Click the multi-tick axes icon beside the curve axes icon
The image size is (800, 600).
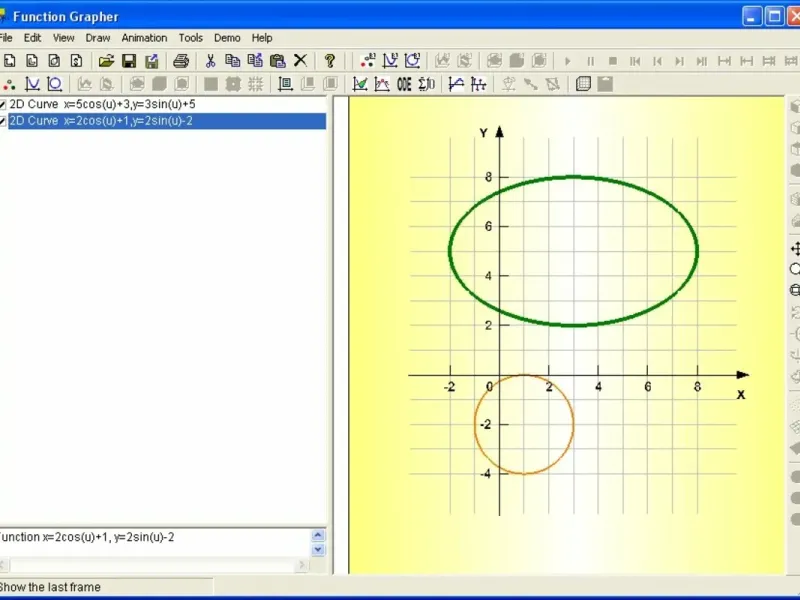(479, 84)
